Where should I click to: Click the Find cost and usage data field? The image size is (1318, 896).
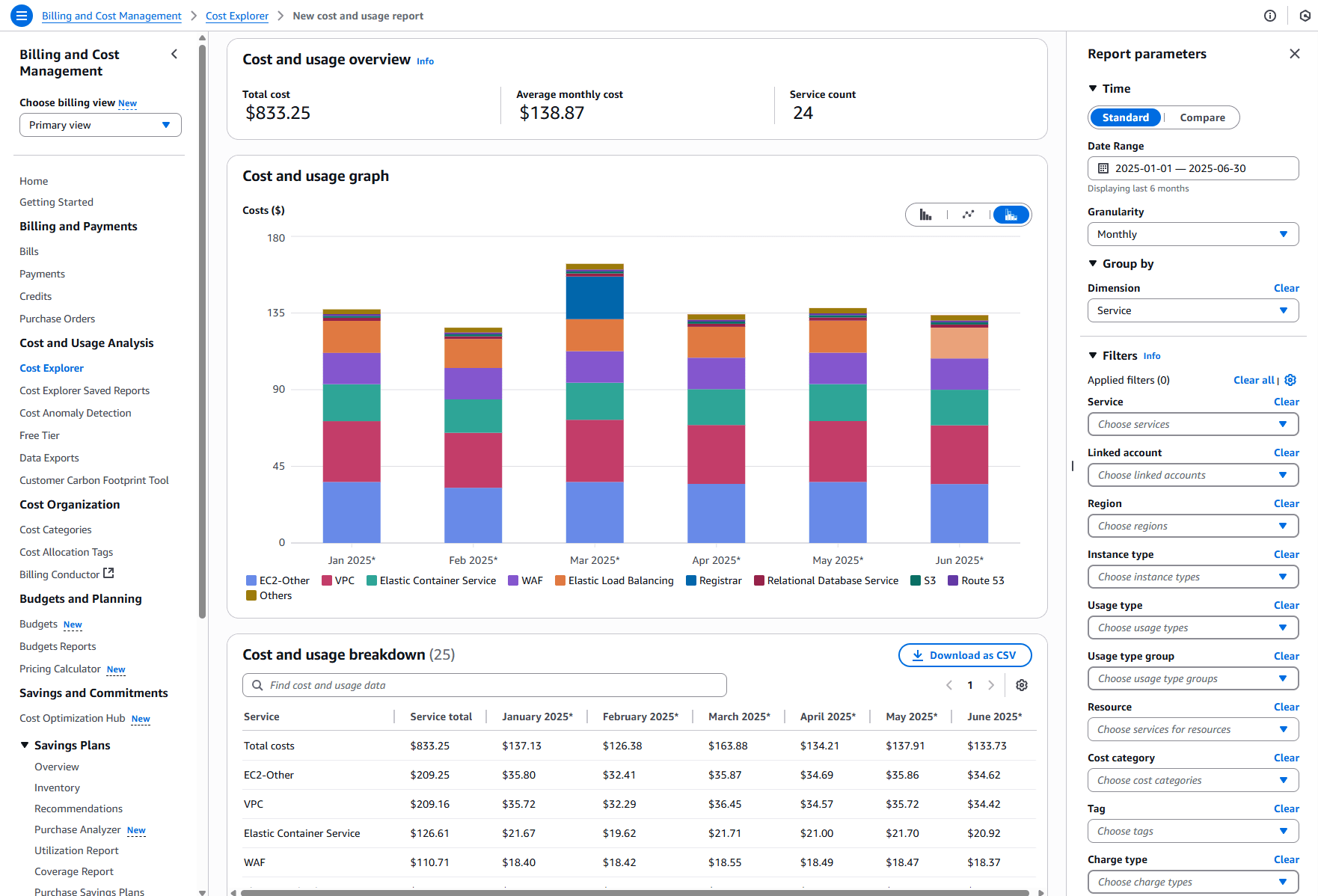pyautogui.click(x=485, y=685)
